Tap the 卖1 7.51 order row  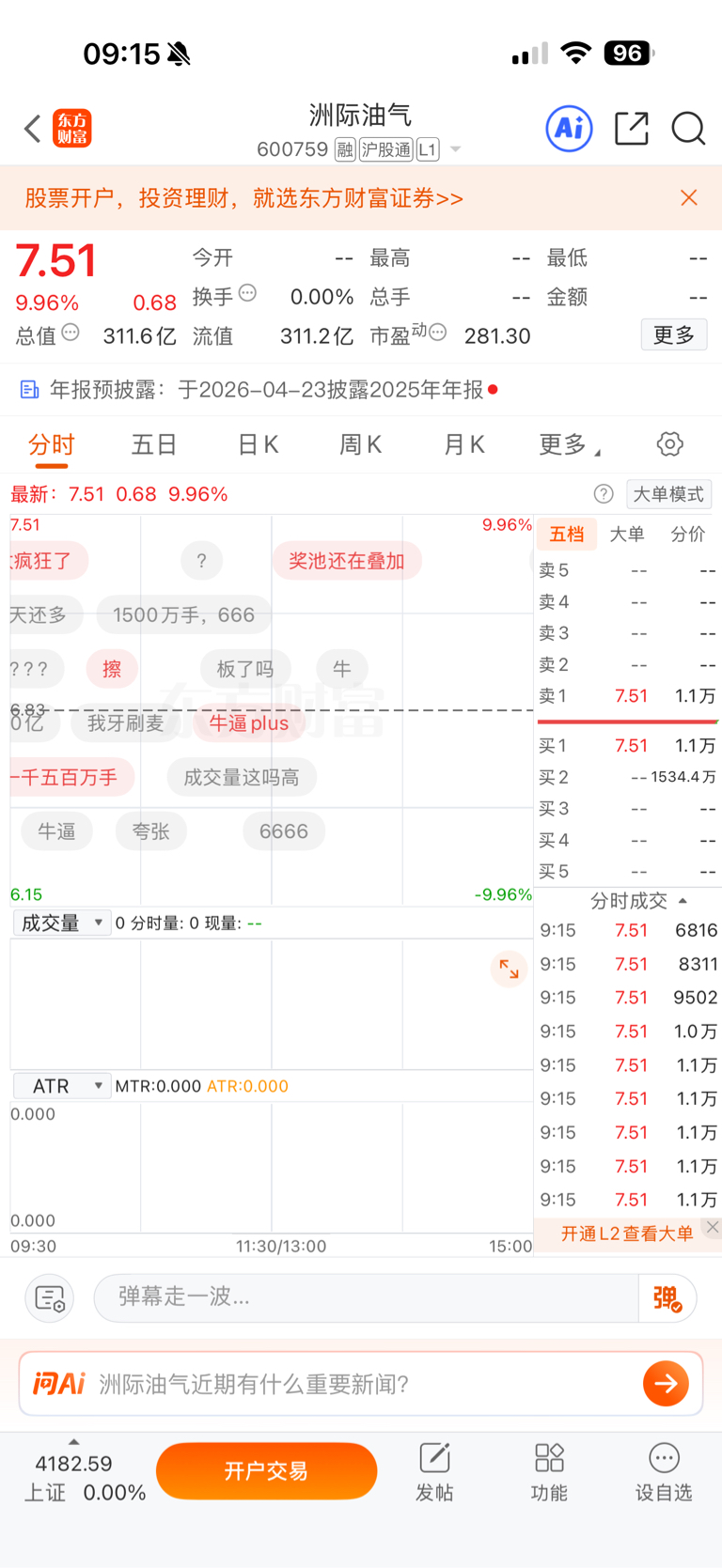628,696
